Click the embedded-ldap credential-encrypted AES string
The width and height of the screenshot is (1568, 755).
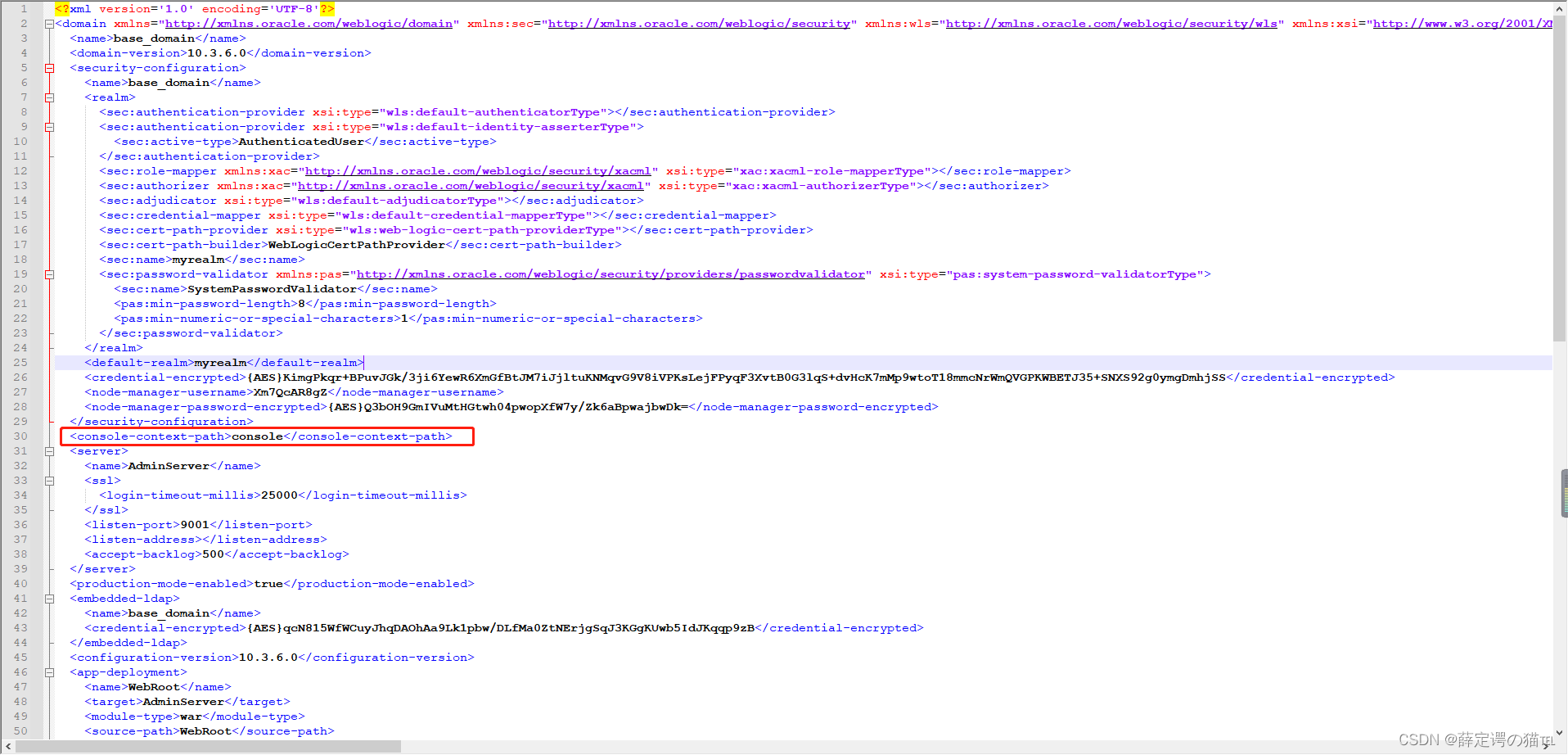tap(501, 628)
